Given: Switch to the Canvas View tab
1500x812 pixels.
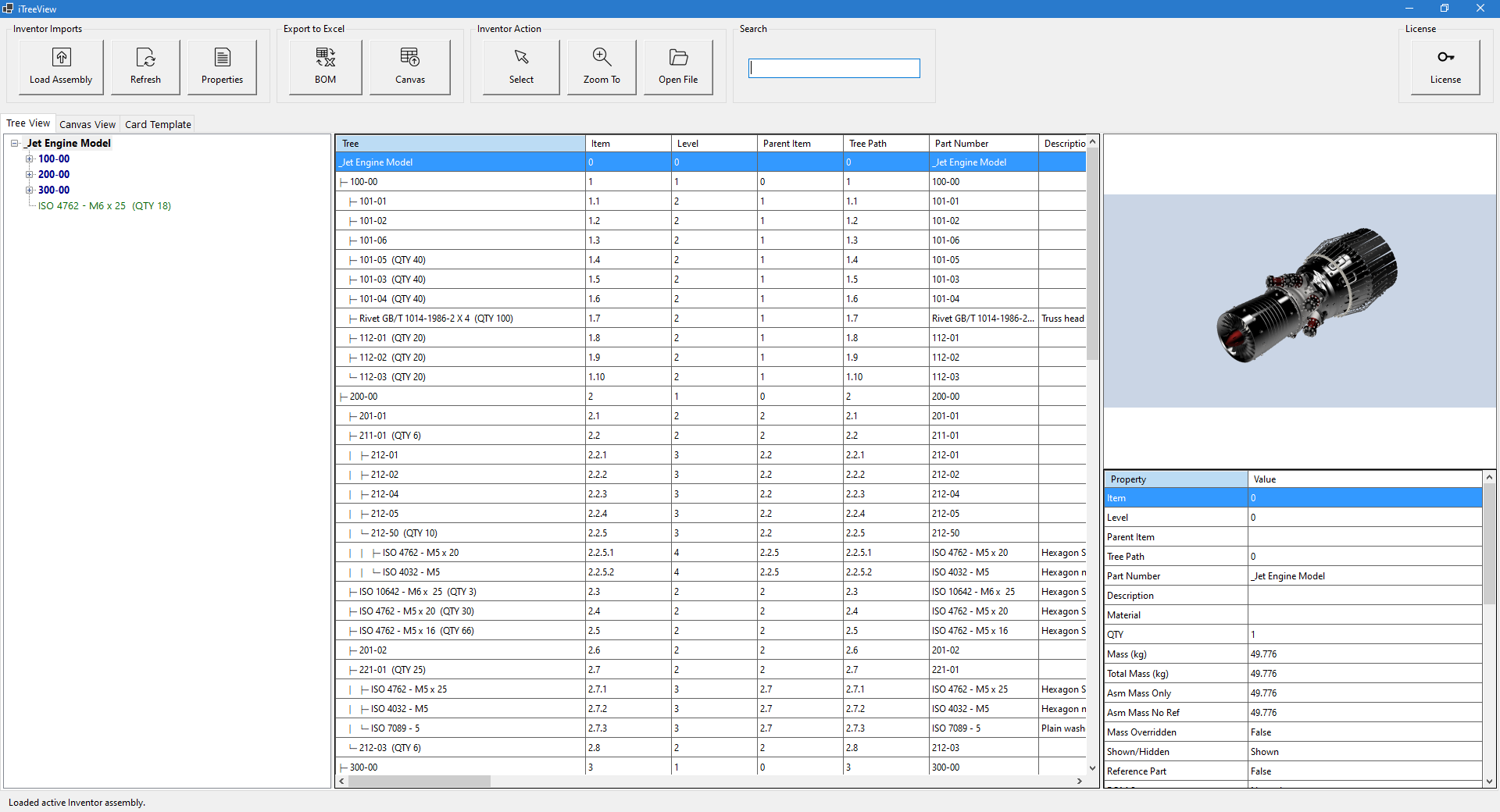Looking at the screenshot, I should click(x=87, y=124).
